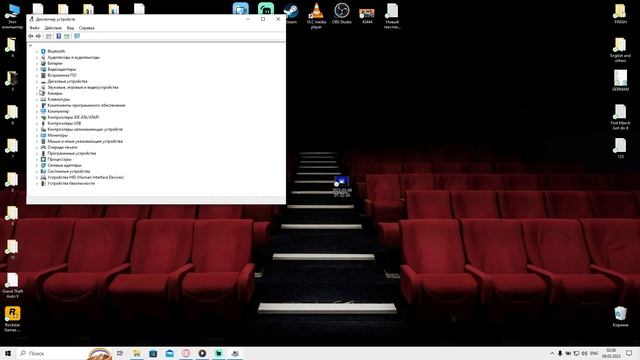Open the Действие menu

[x=53, y=28]
